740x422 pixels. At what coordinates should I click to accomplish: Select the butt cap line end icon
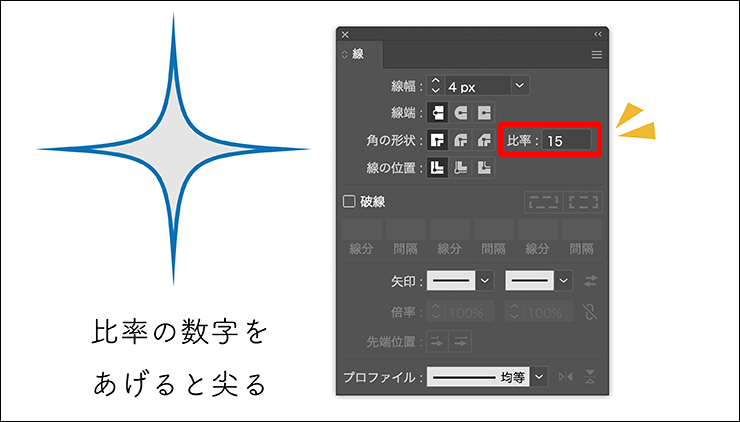438,113
